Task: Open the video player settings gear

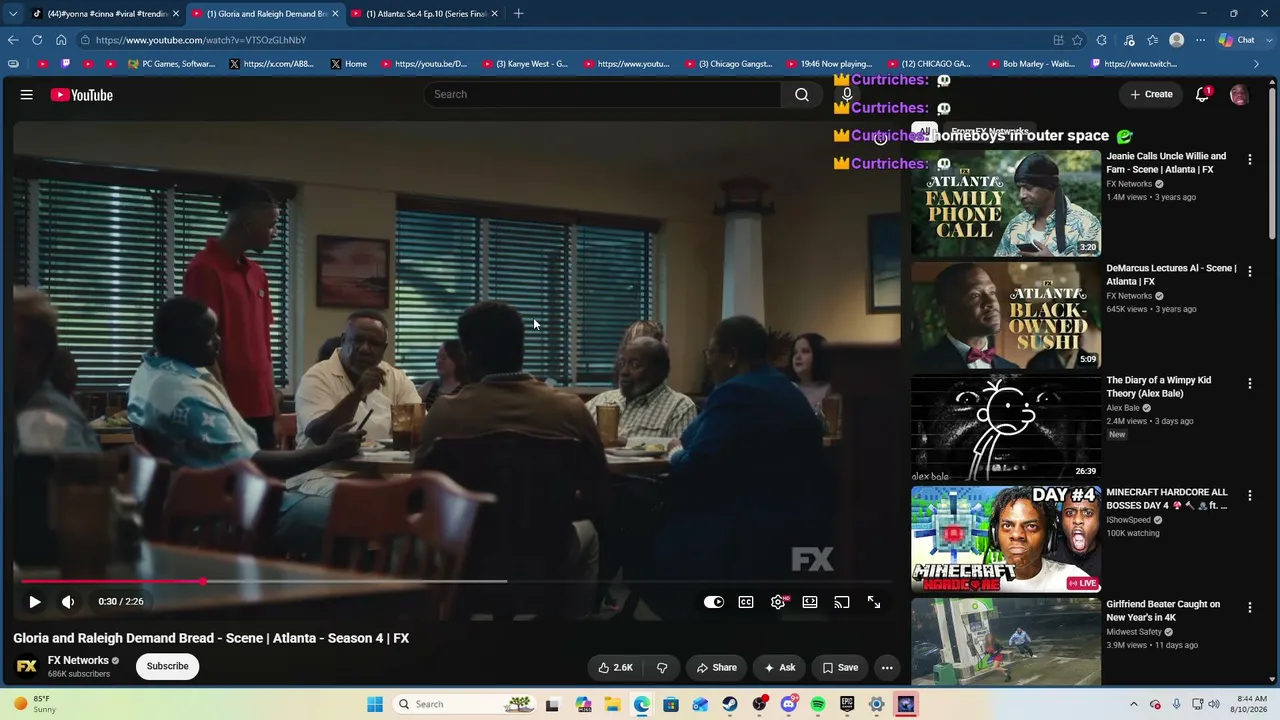Action: [778, 602]
